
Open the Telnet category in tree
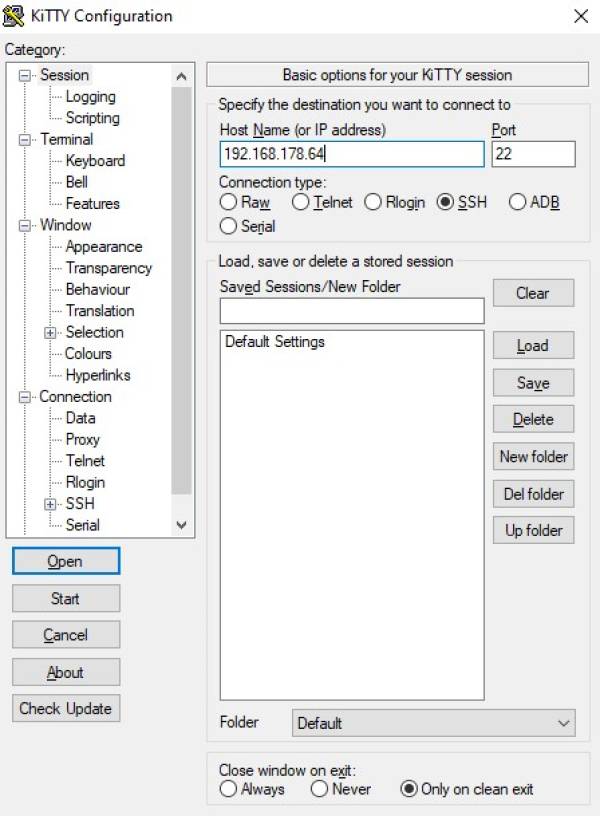85,461
